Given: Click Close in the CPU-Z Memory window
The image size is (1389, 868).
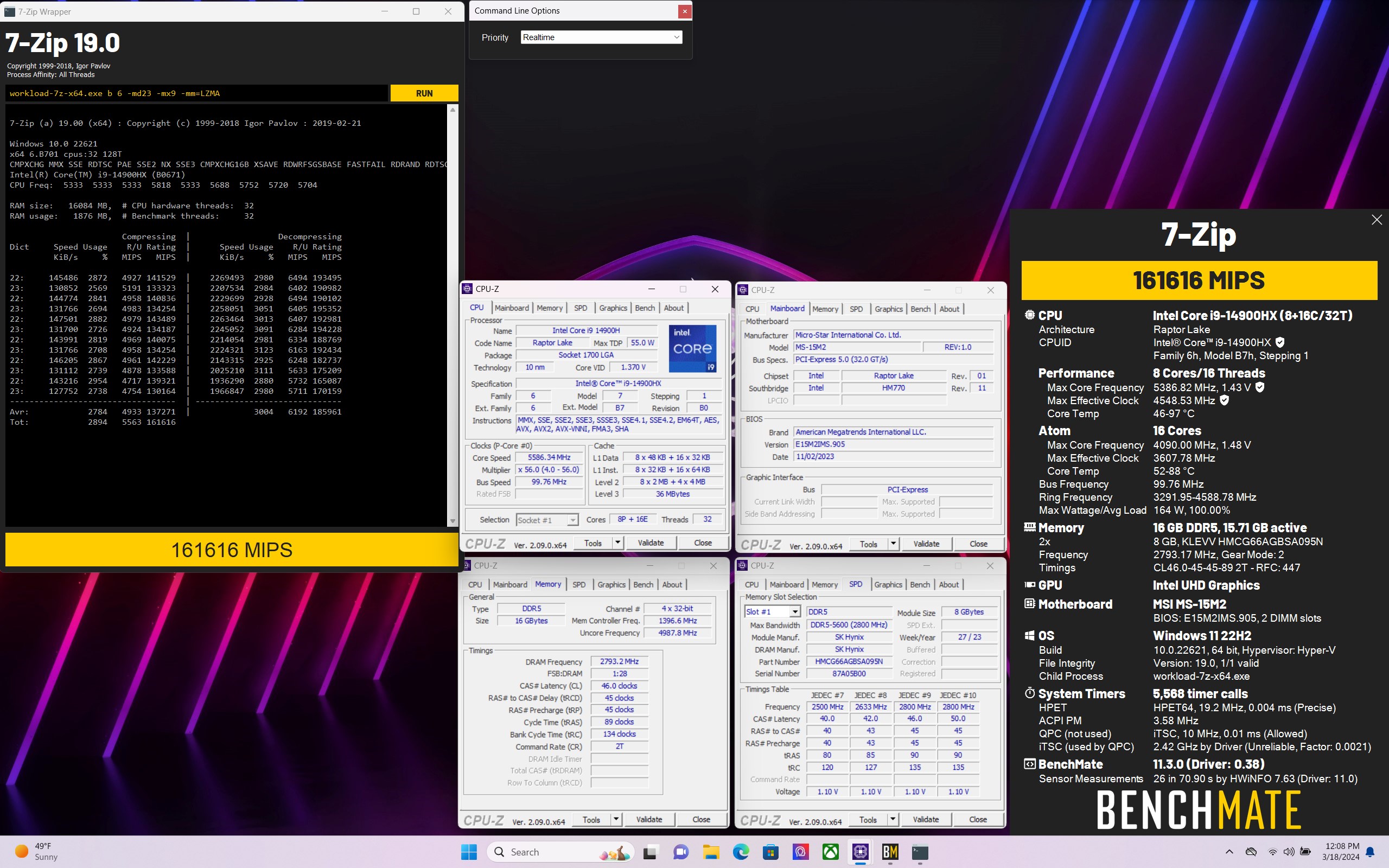Looking at the screenshot, I should [701, 819].
